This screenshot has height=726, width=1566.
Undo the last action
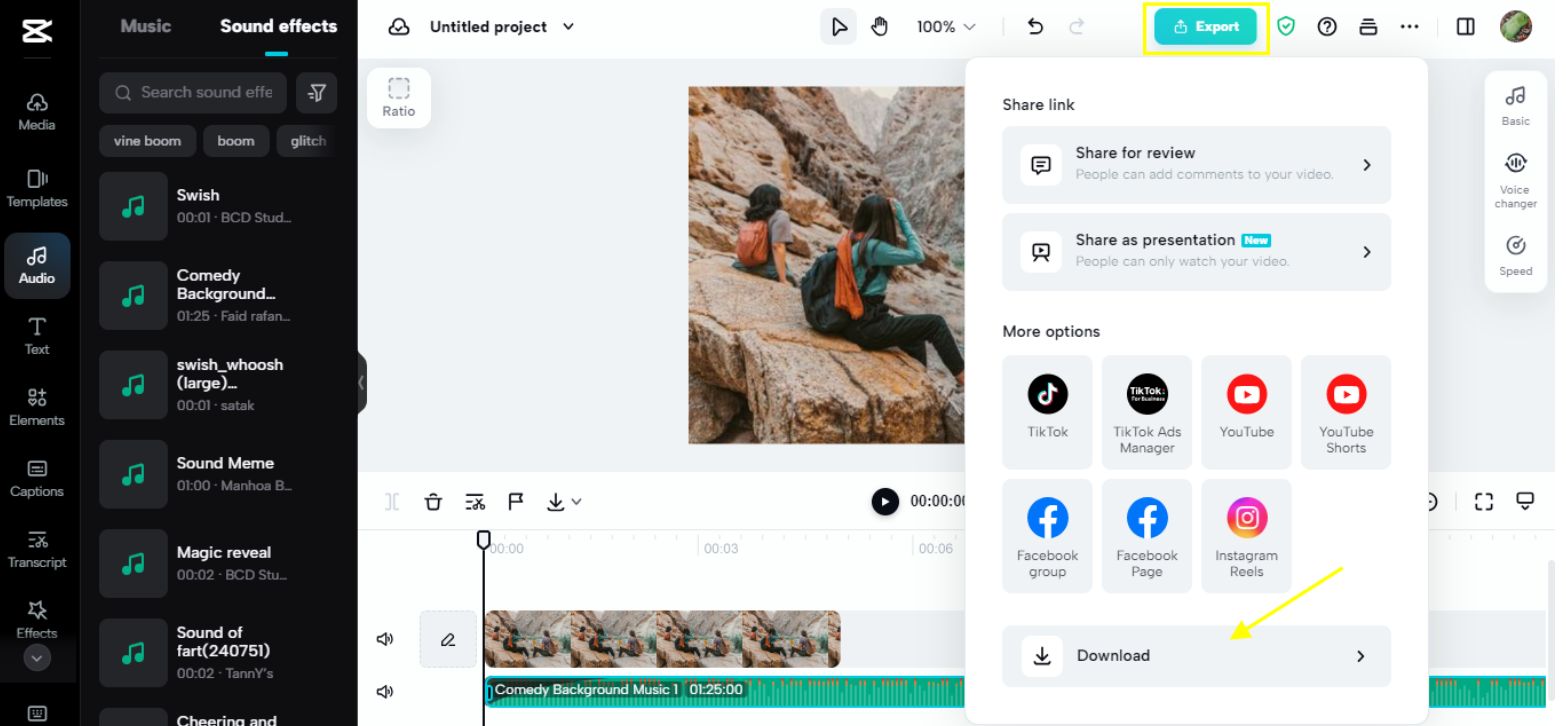[1035, 27]
